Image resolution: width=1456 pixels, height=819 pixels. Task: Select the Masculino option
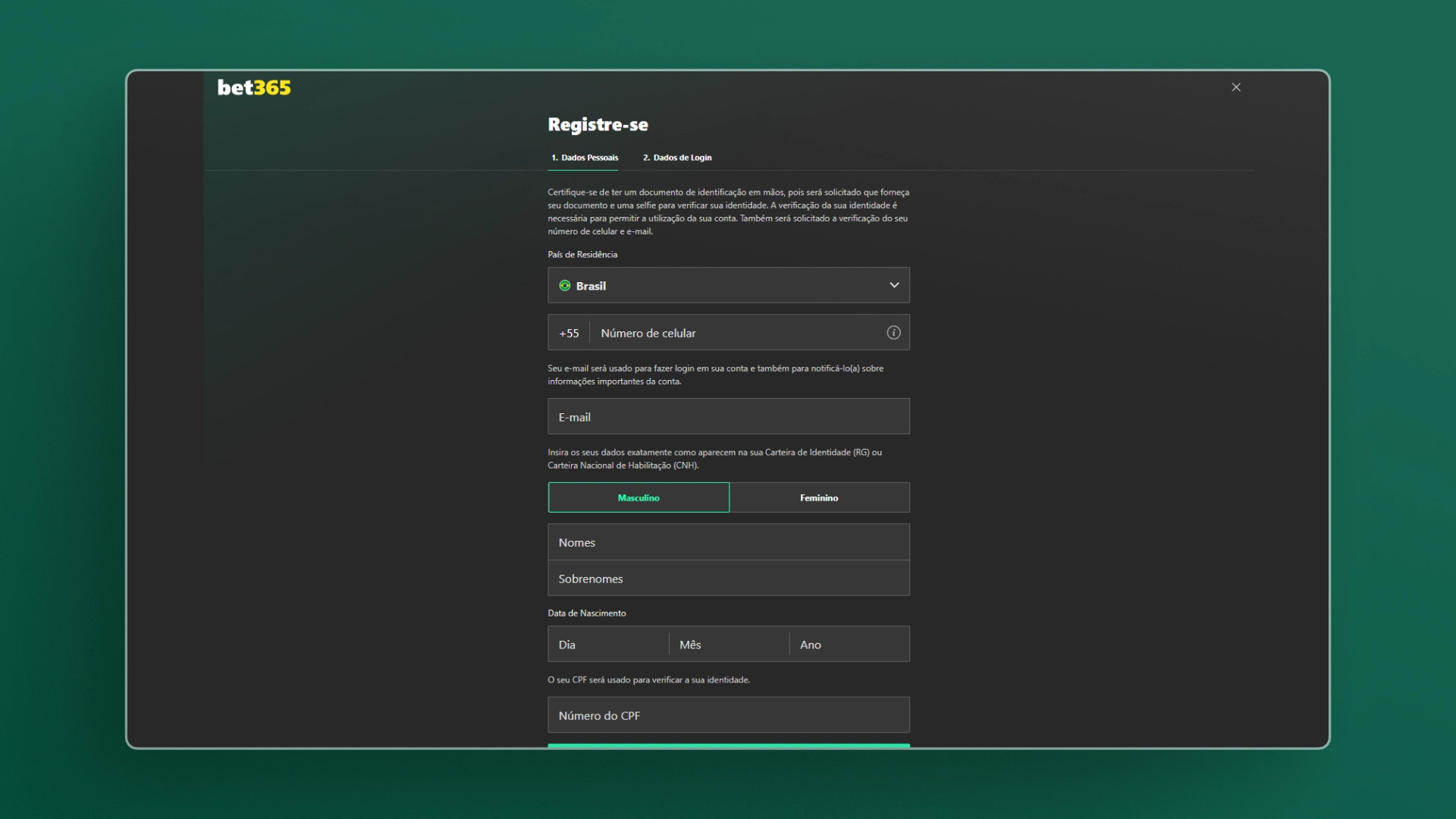click(x=639, y=497)
